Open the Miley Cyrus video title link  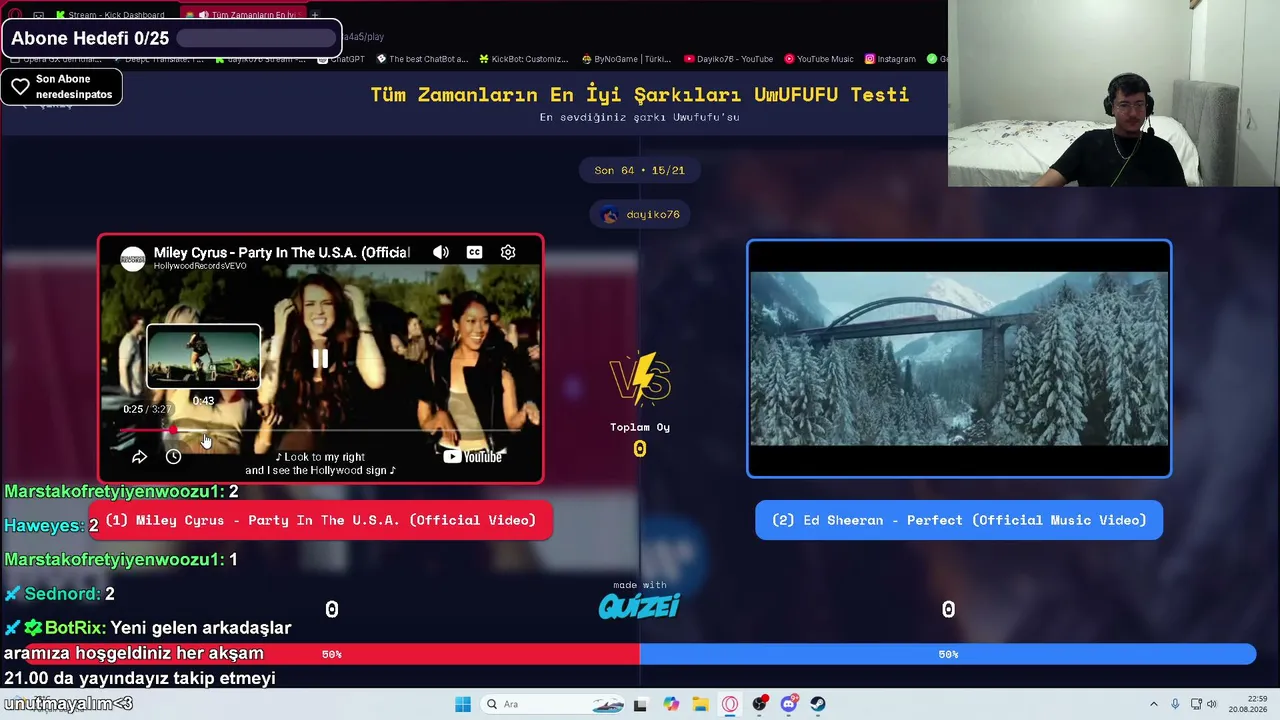click(282, 252)
